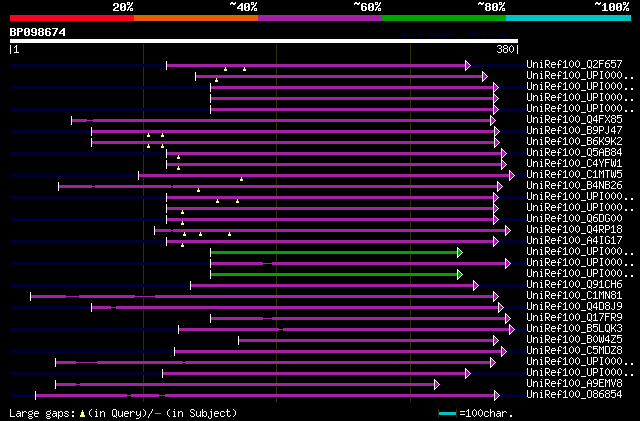Image resolution: width=640 pixels, height=421 pixels.
Task: Open the UniRef100_Q4FX85 hit label
Action: [574, 119]
